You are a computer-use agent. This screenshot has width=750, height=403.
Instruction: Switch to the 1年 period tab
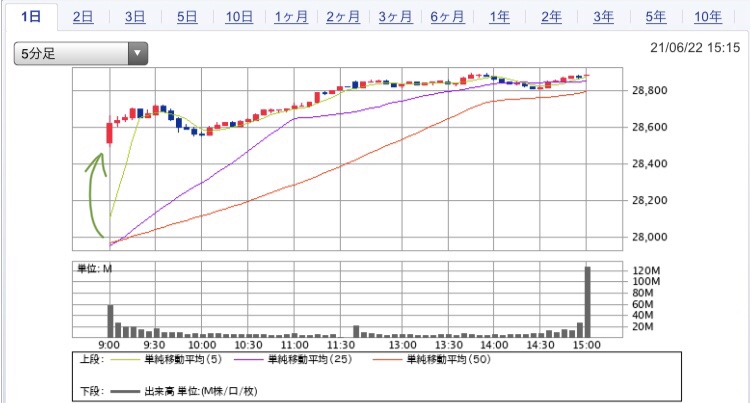click(x=499, y=17)
